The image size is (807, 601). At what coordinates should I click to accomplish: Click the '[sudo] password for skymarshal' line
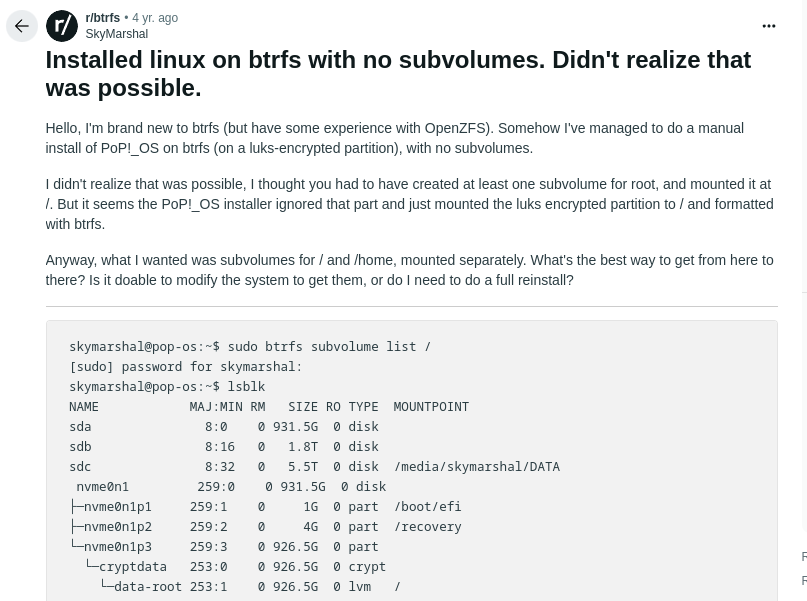point(186,366)
